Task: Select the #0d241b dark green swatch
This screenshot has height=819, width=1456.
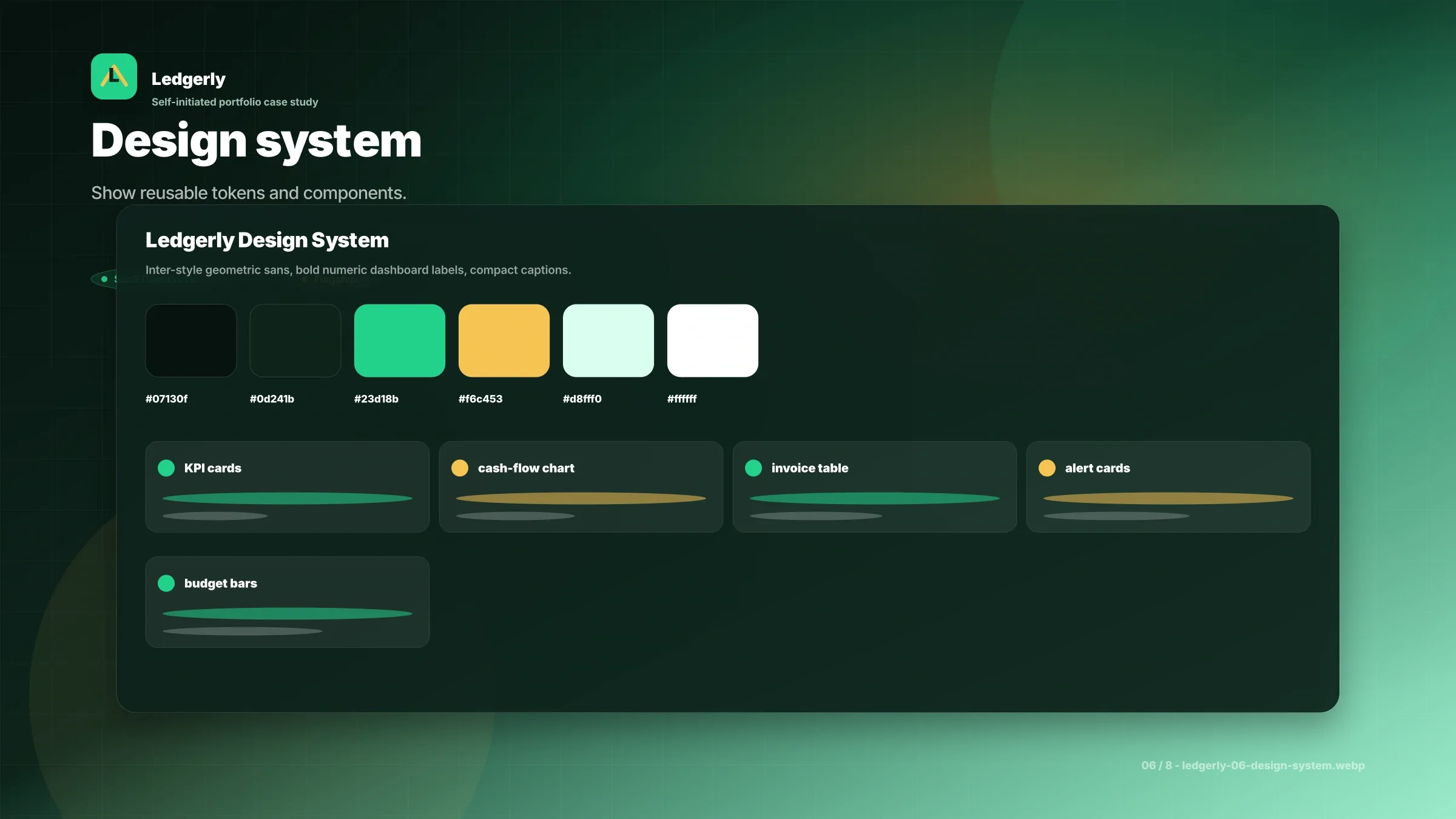Action: [x=295, y=340]
